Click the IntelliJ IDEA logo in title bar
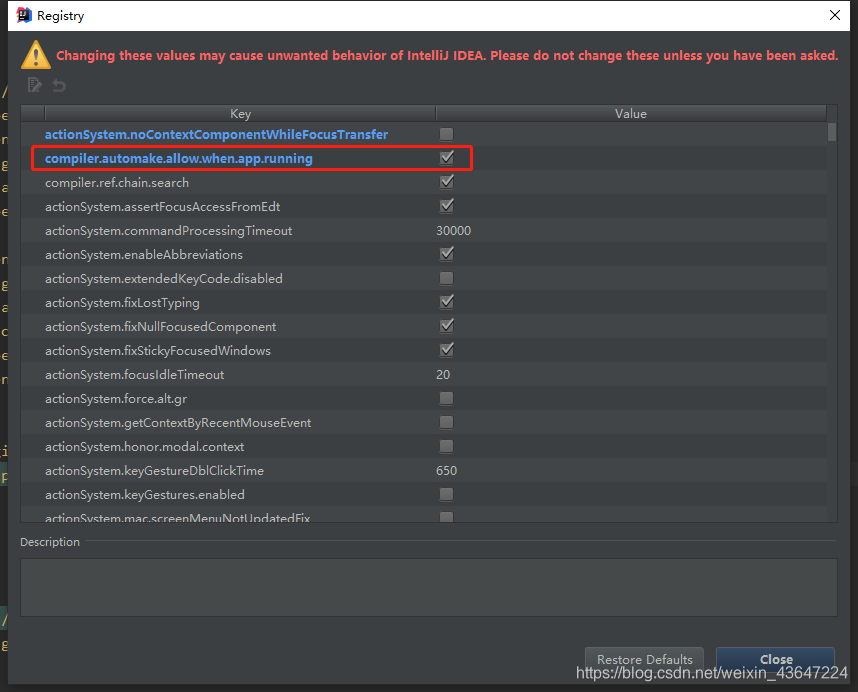858x692 pixels. click(x=24, y=15)
